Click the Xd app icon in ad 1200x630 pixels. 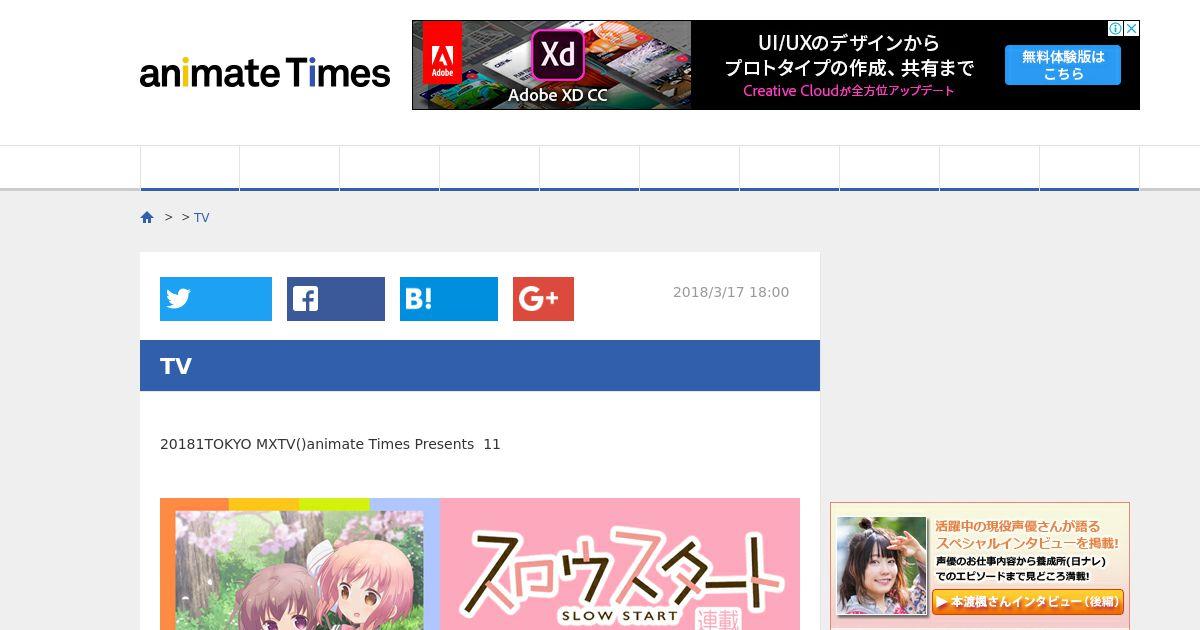[x=557, y=54]
